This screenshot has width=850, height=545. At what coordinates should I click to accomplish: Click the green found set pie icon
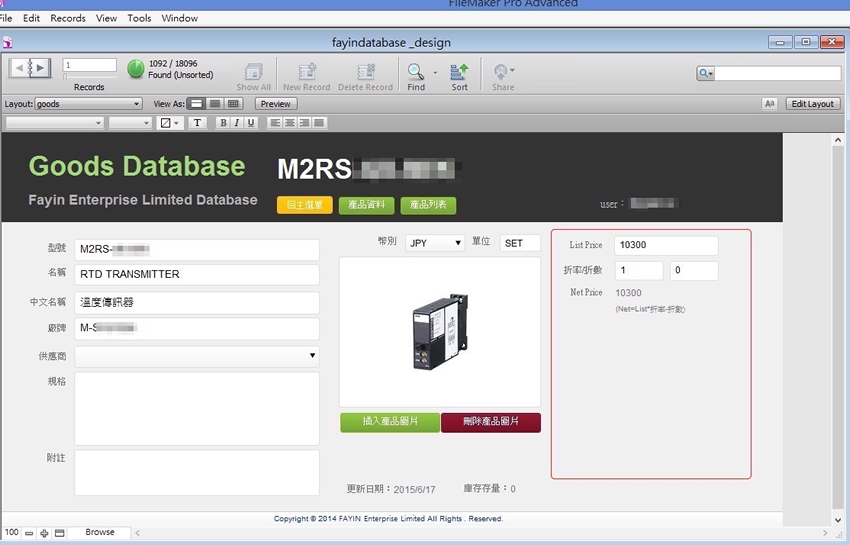[136, 68]
